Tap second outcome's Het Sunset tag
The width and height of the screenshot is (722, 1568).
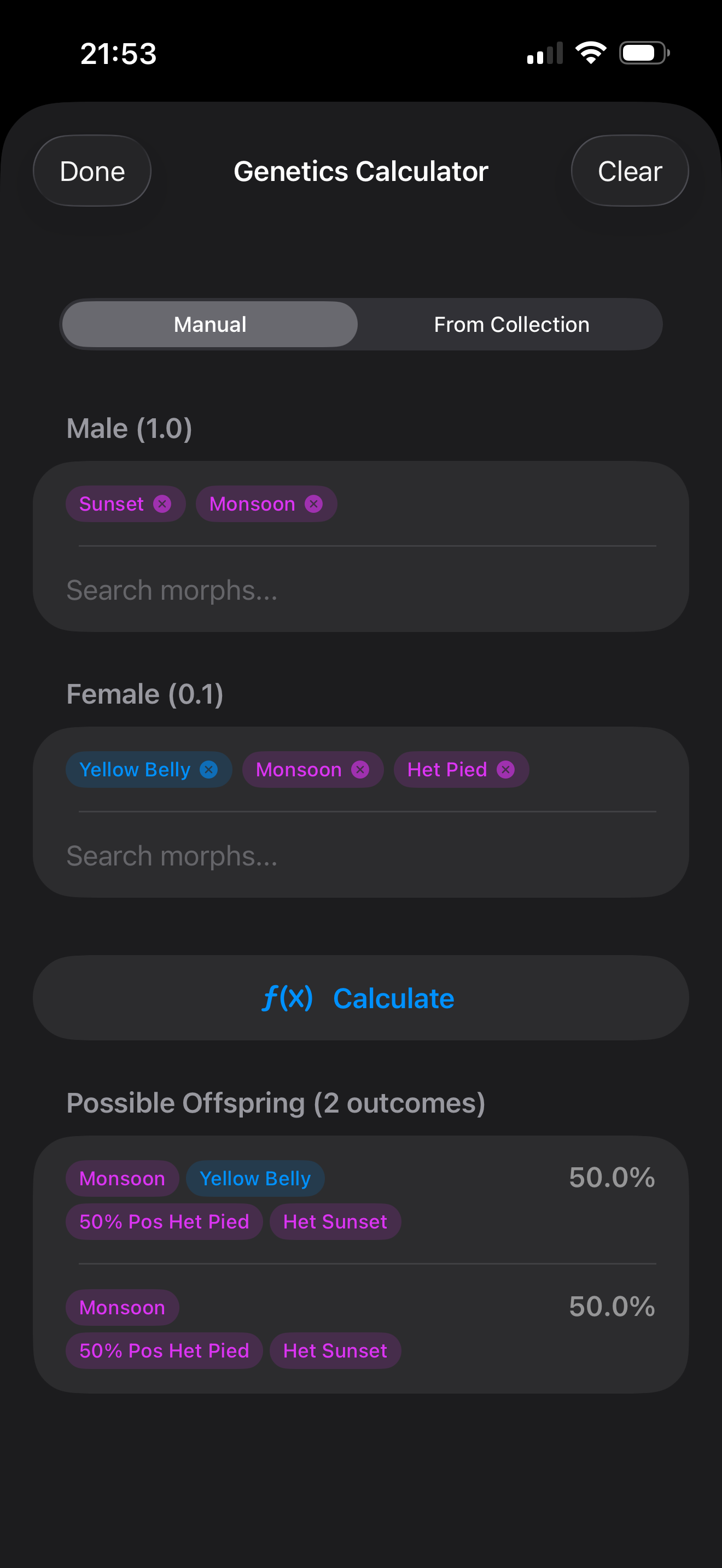[x=335, y=1351]
